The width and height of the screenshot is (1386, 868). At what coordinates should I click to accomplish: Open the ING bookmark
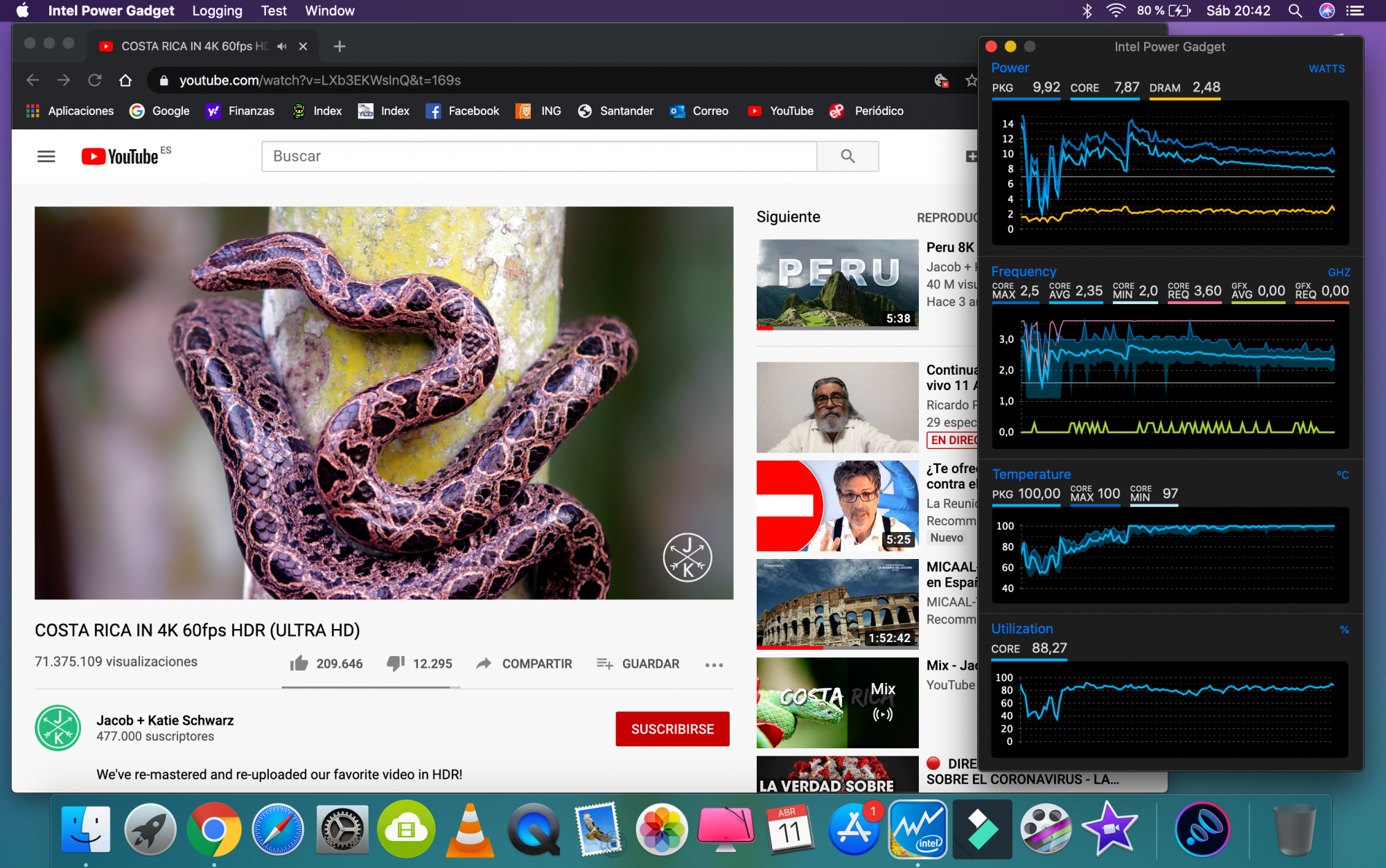(x=539, y=111)
